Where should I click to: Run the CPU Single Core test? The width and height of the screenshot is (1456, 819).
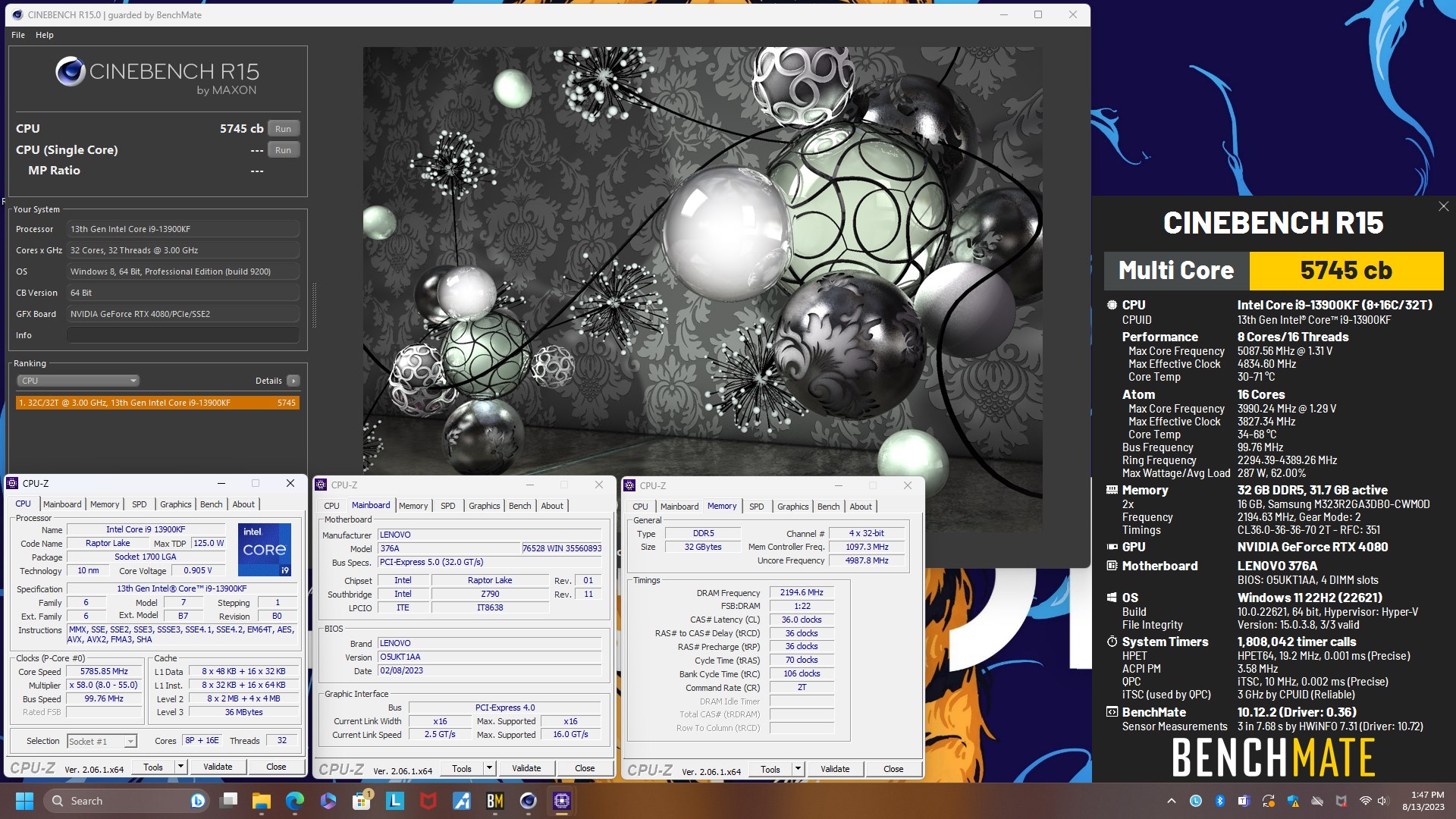(283, 150)
